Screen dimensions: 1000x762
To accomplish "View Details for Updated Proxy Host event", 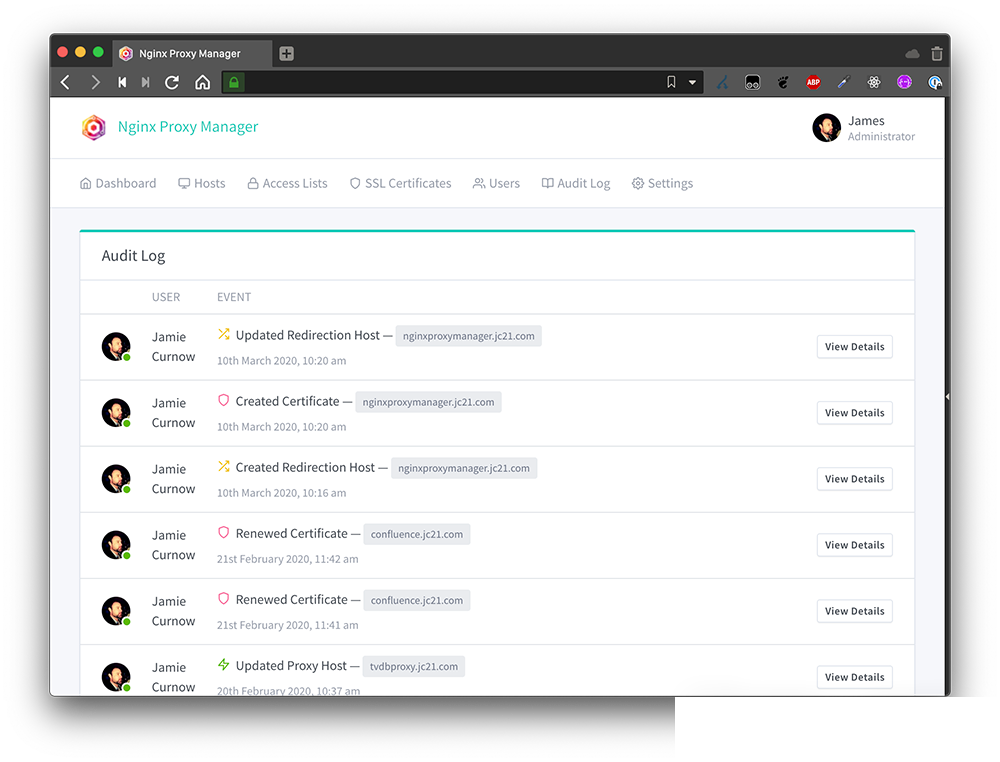I will point(855,677).
